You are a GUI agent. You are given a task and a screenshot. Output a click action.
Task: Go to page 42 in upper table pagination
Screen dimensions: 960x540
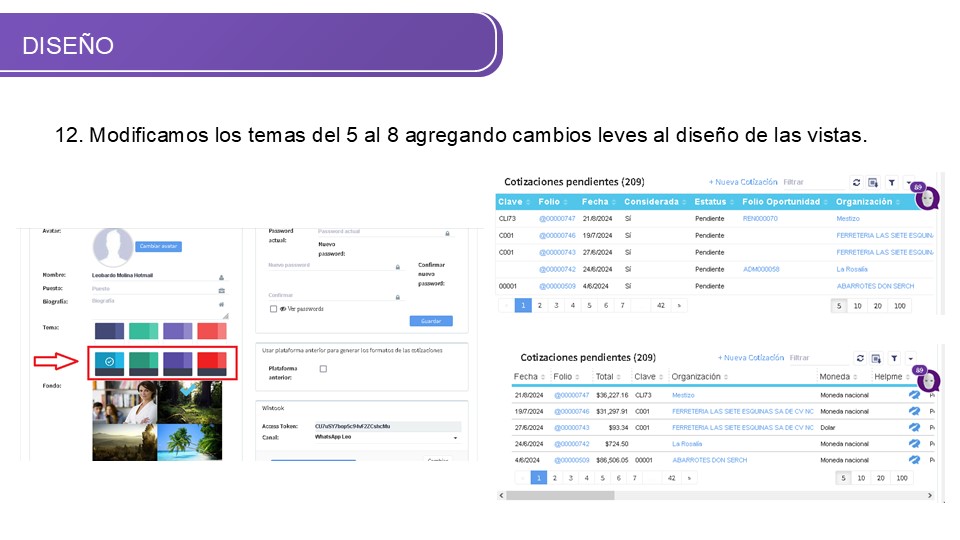coord(661,306)
